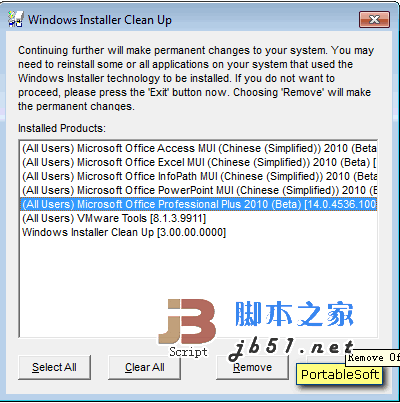Select VMware Tools [8.1.3.9911] entry
400x403 pixels.
pos(199,218)
